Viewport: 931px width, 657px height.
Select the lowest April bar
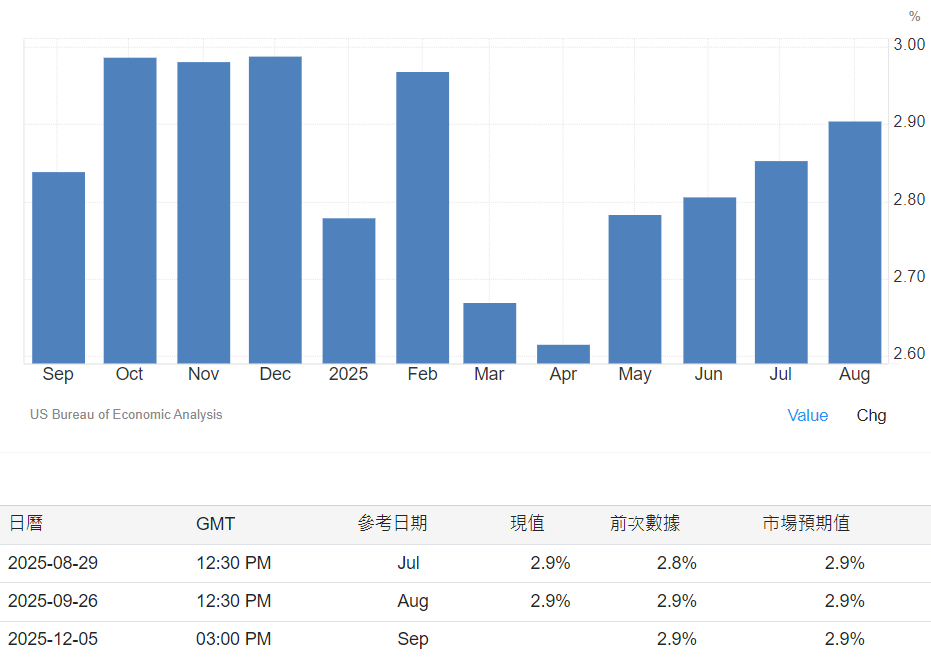[x=563, y=354]
